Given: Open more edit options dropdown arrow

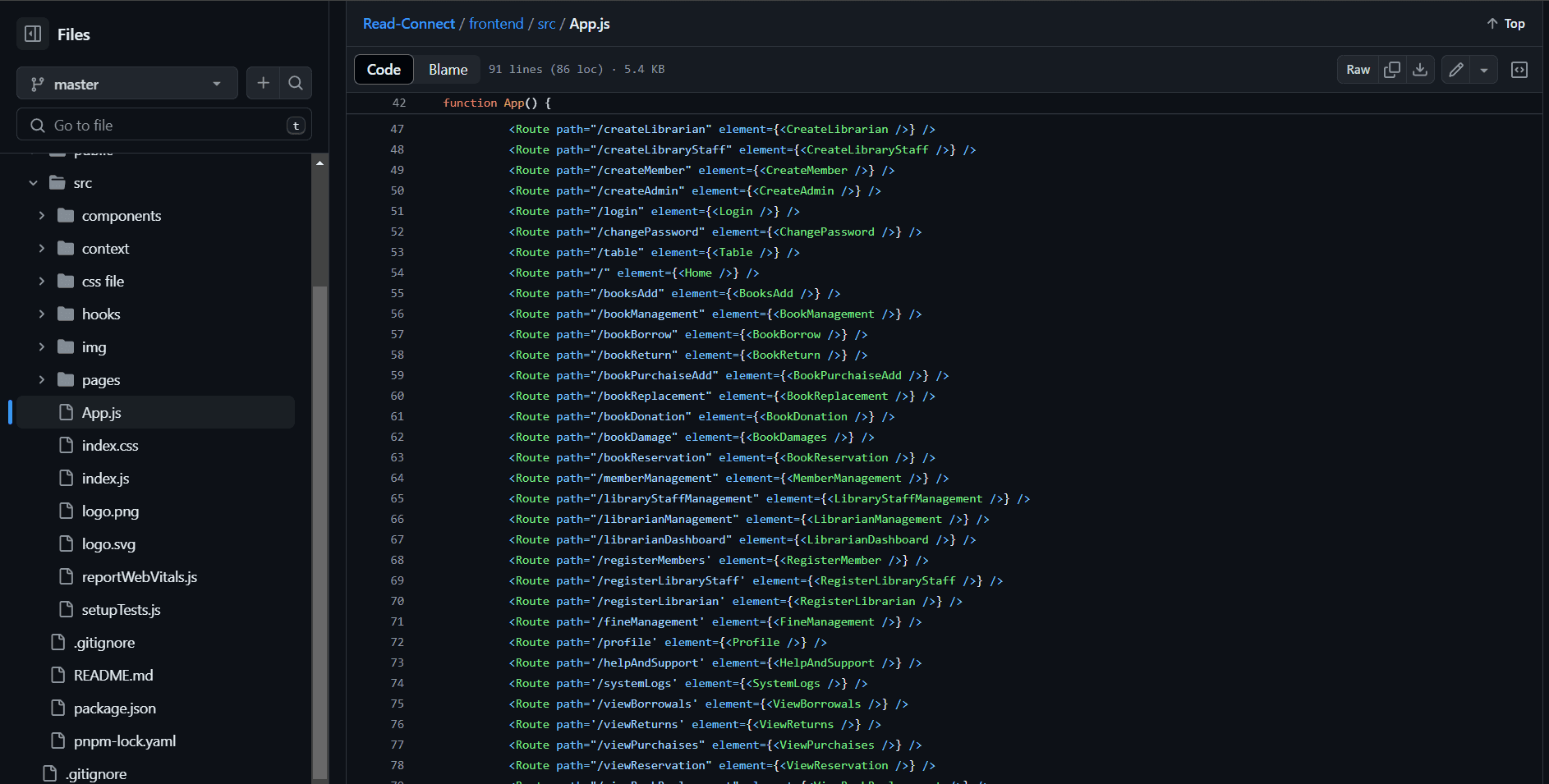Looking at the screenshot, I should click(x=1484, y=70).
